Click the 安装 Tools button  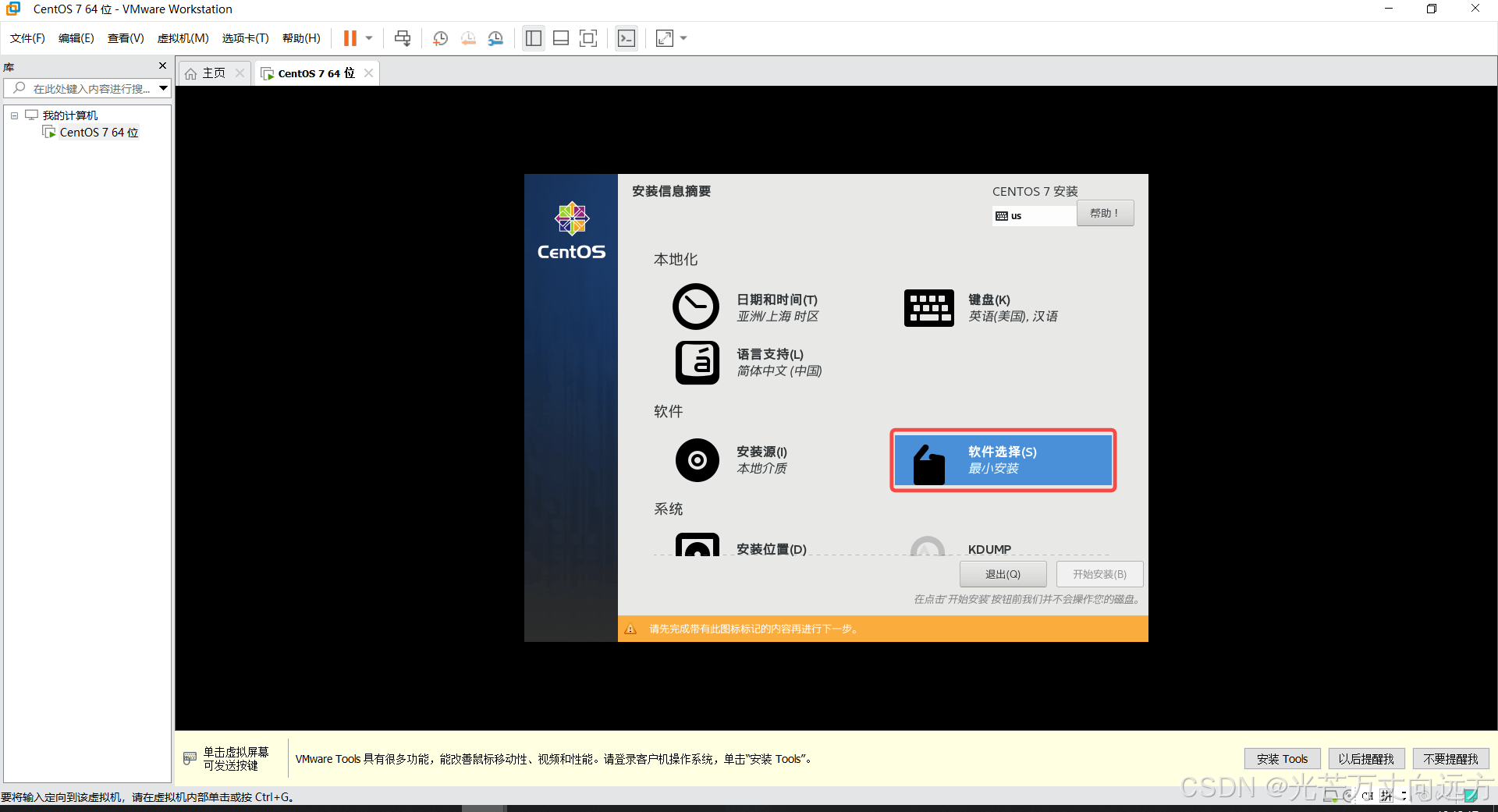pyautogui.click(x=1282, y=759)
